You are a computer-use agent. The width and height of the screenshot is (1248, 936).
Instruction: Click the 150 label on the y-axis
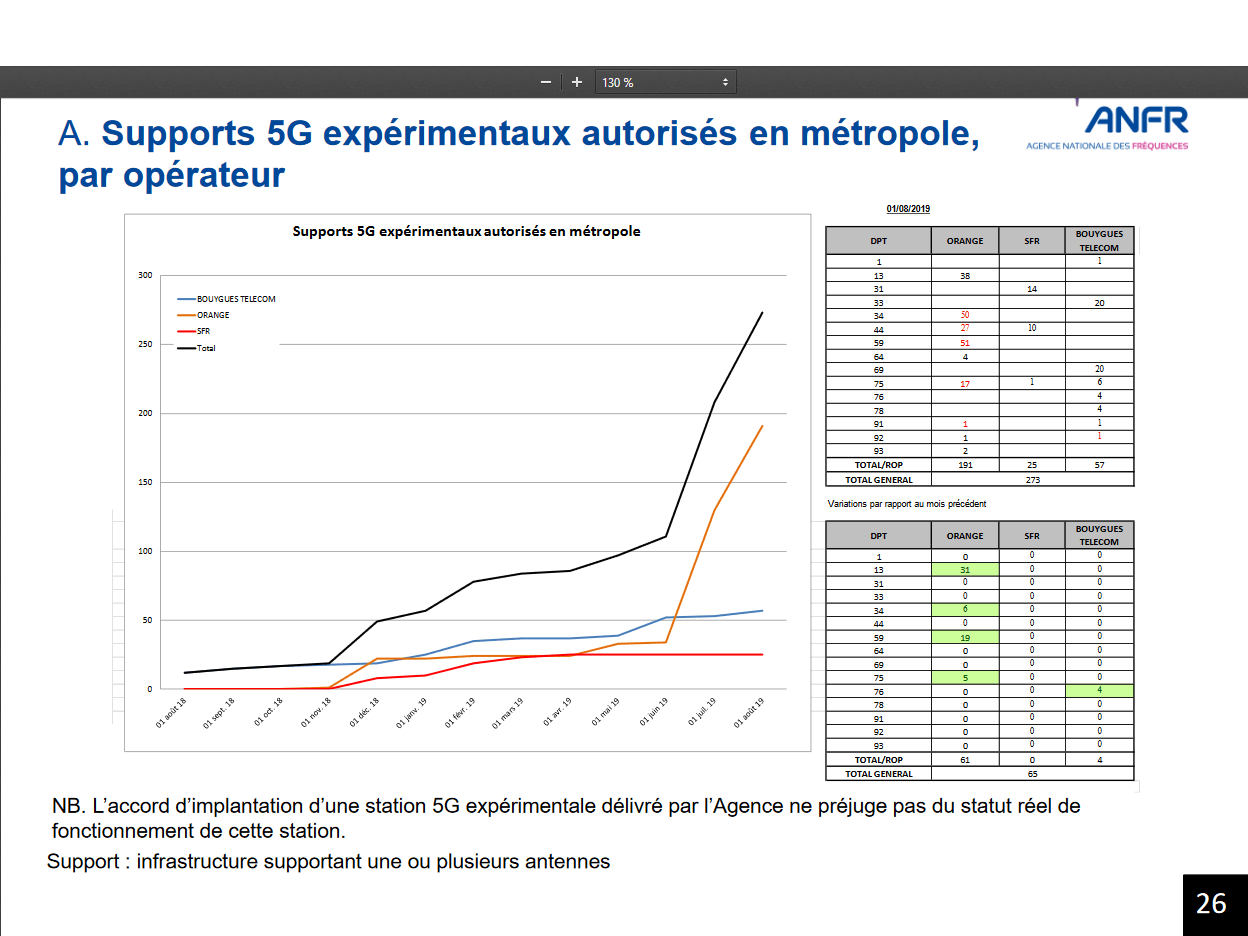point(146,482)
